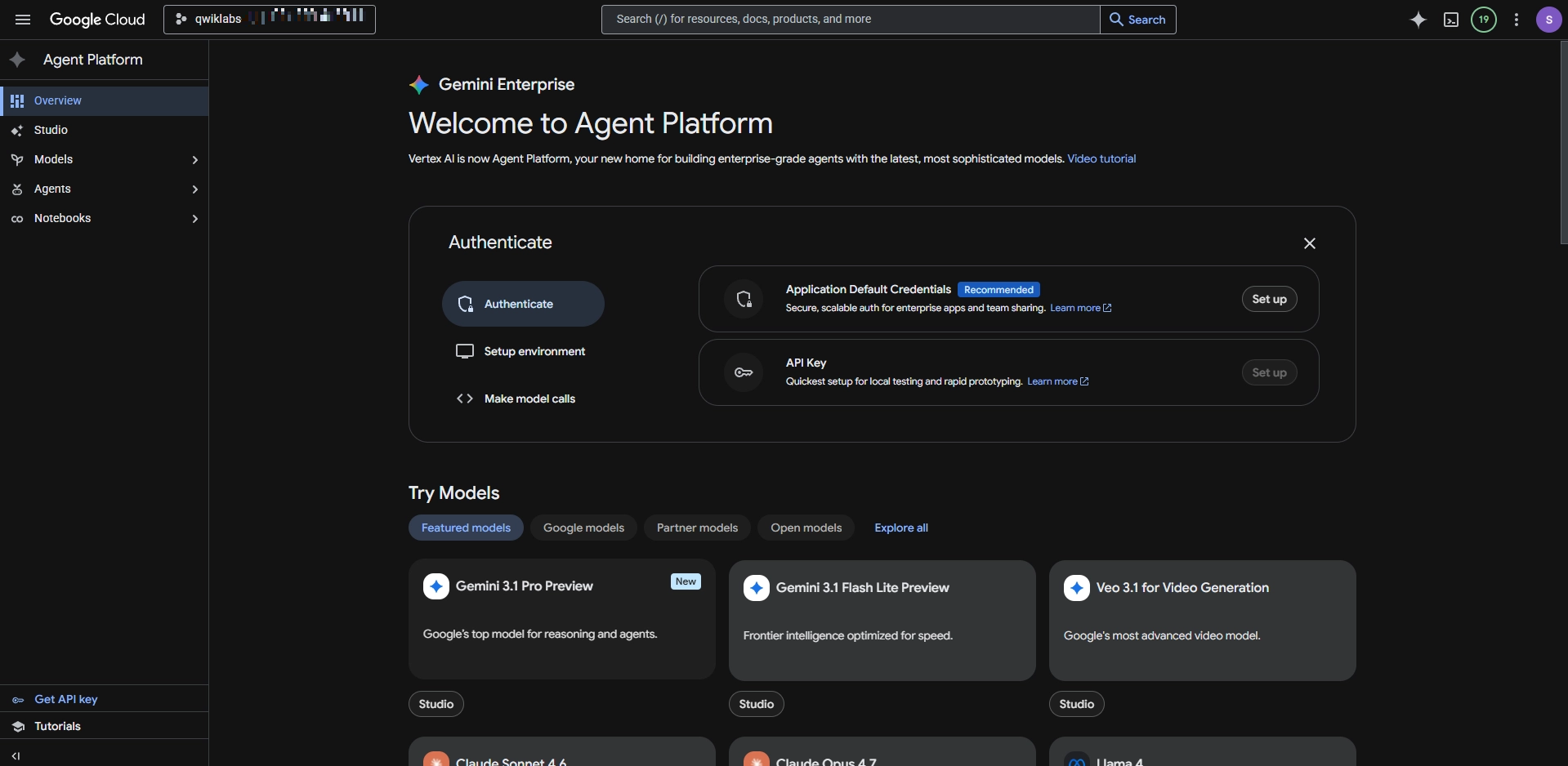The height and width of the screenshot is (766, 1568).
Task: Click the graduation cap Tutorials icon
Action: tap(18, 727)
